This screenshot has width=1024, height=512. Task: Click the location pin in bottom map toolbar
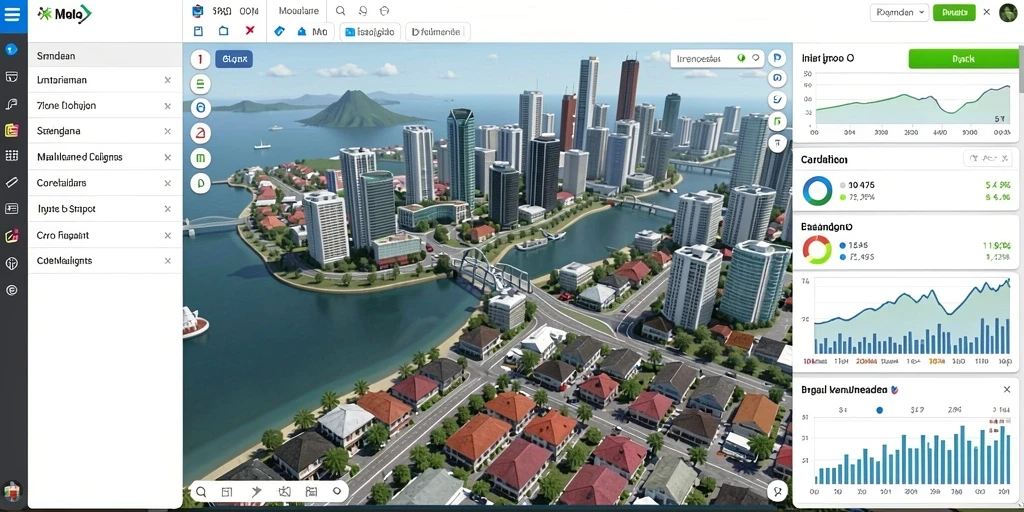337,492
